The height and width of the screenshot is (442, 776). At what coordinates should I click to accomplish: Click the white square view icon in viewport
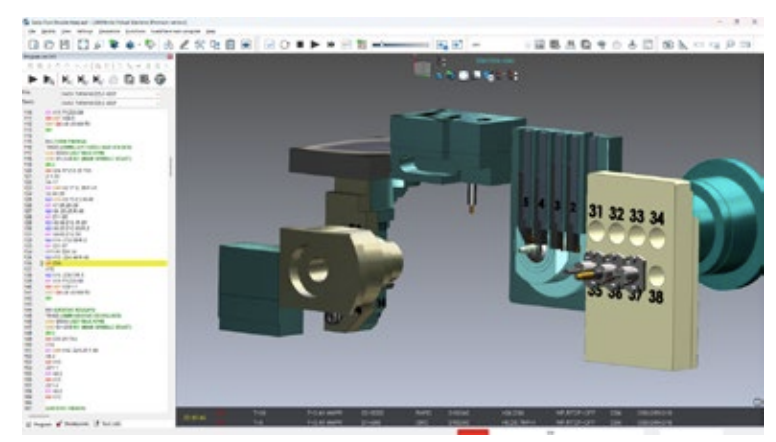point(477,75)
